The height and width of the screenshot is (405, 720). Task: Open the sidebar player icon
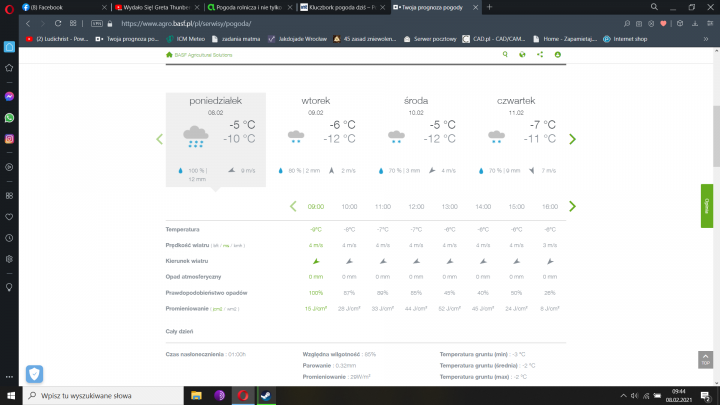point(9,167)
